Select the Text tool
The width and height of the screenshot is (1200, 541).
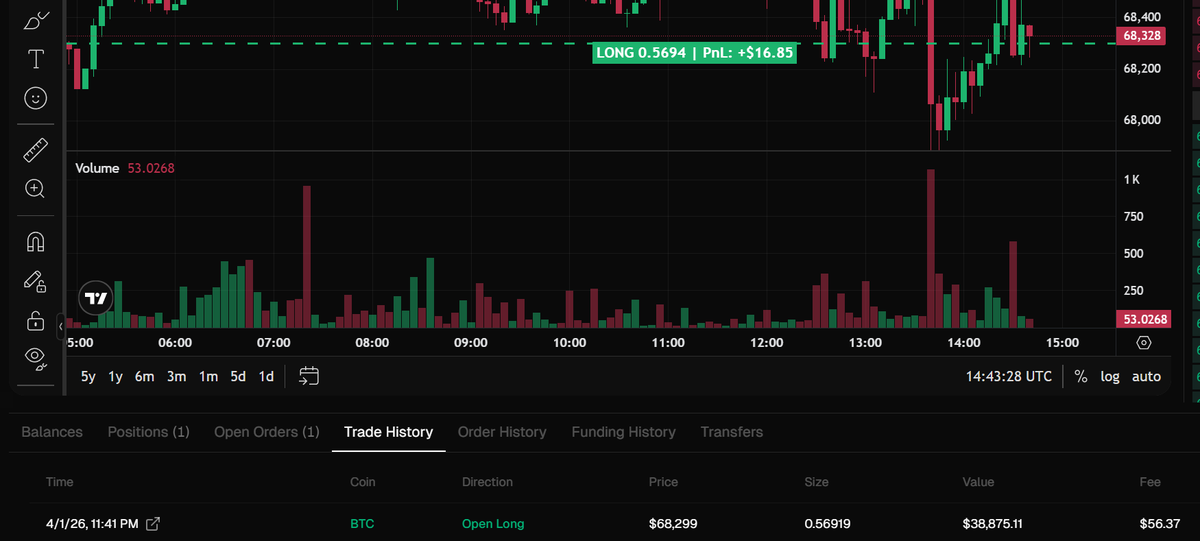35,59
